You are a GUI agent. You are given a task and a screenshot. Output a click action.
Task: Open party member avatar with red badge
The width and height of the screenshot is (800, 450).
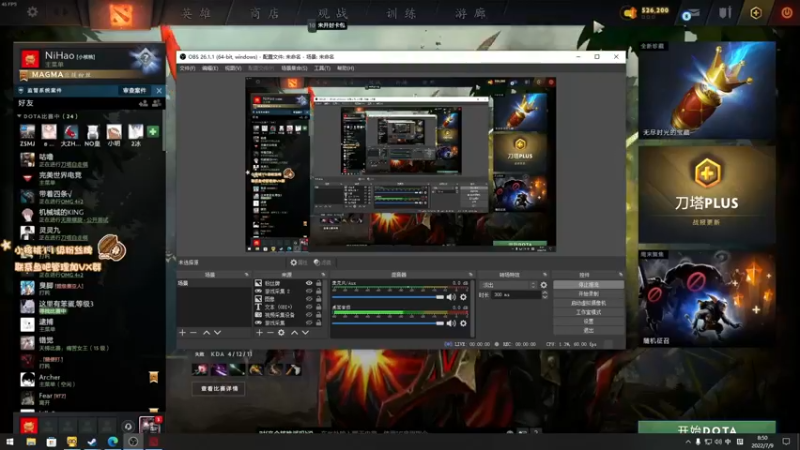click(149, 425)
